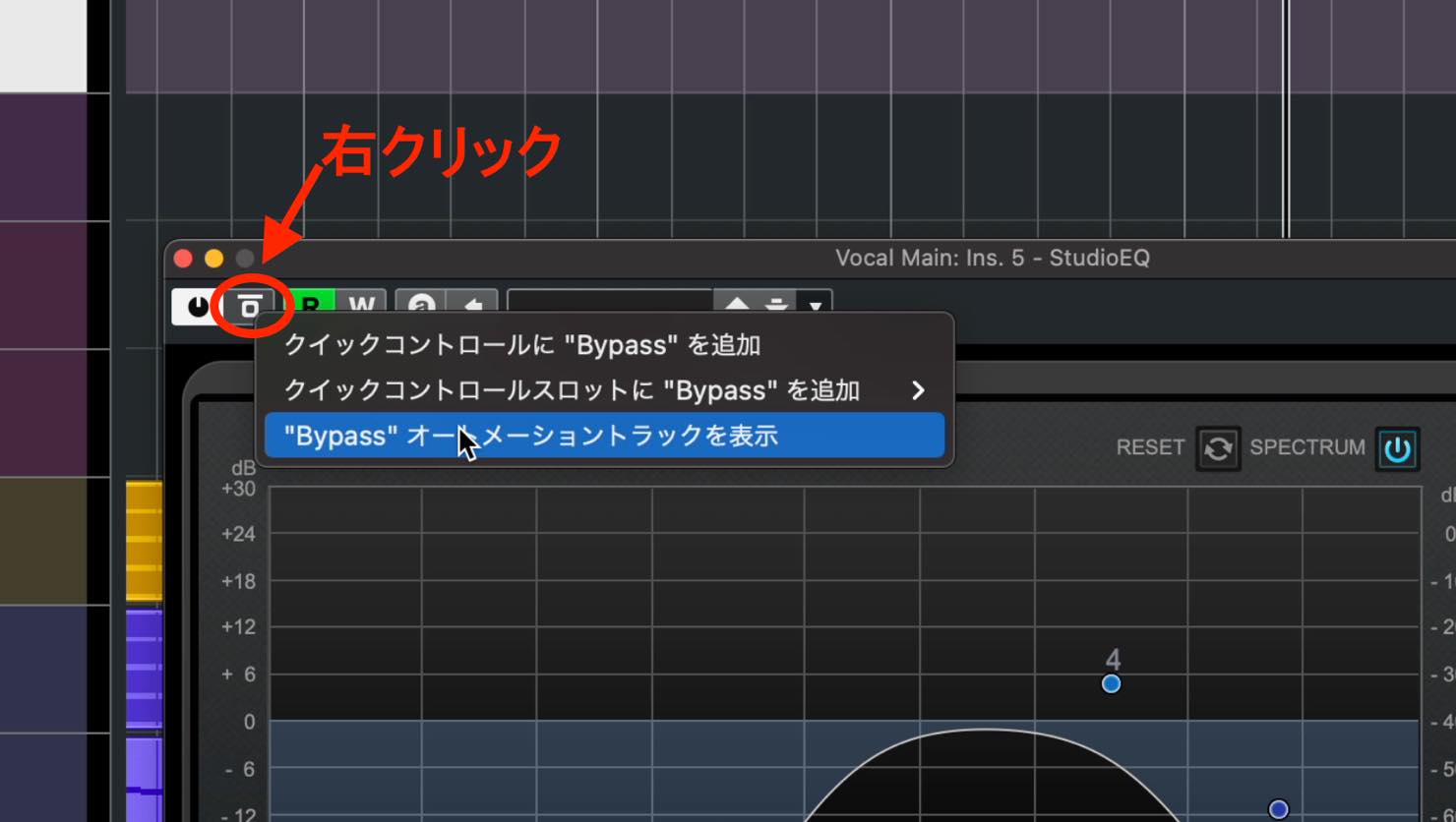Select EQ band 4 control point
Screen dimensions: 1456x822
pyautogui.click(x=1111, y=683)
